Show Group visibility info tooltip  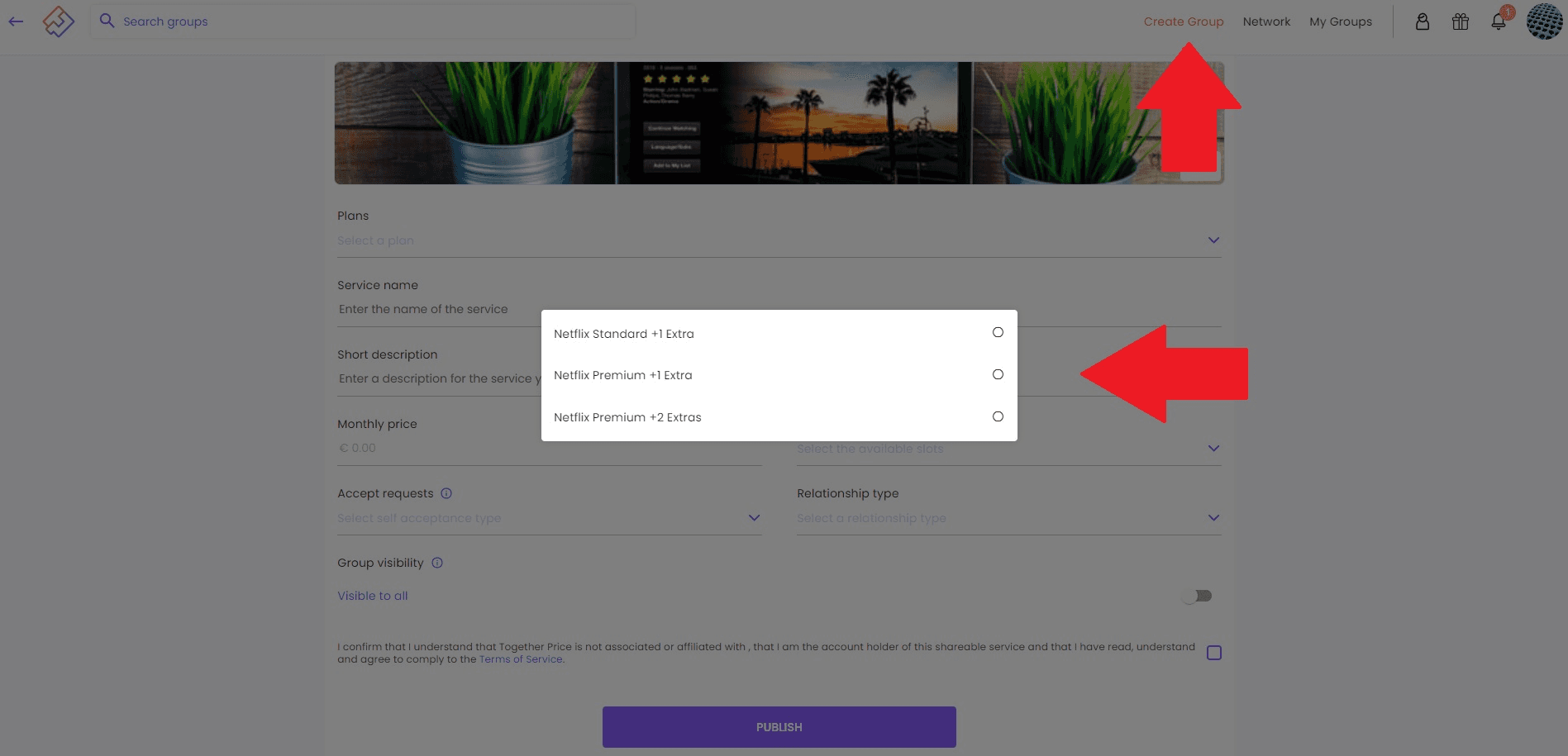coord(437,563)
